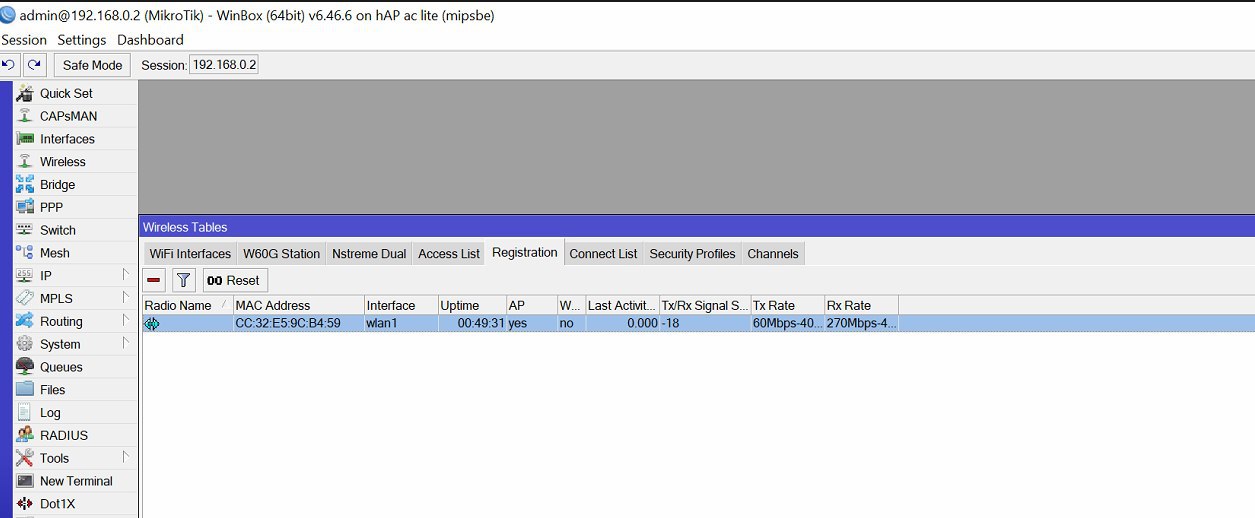This screenshot has height=518, width=1255.
Task: Click the Wireless Tables title bar
Action: tap(697, 227)
